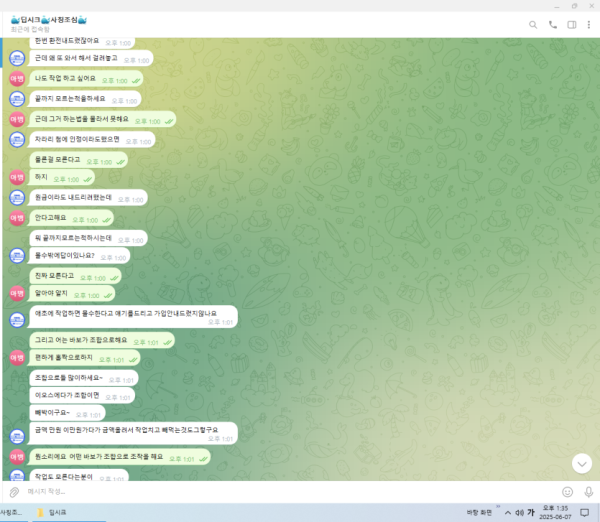Screen dimensions: 600x522
Task: Toggle the right side panel icon
Action: [572, 25]
